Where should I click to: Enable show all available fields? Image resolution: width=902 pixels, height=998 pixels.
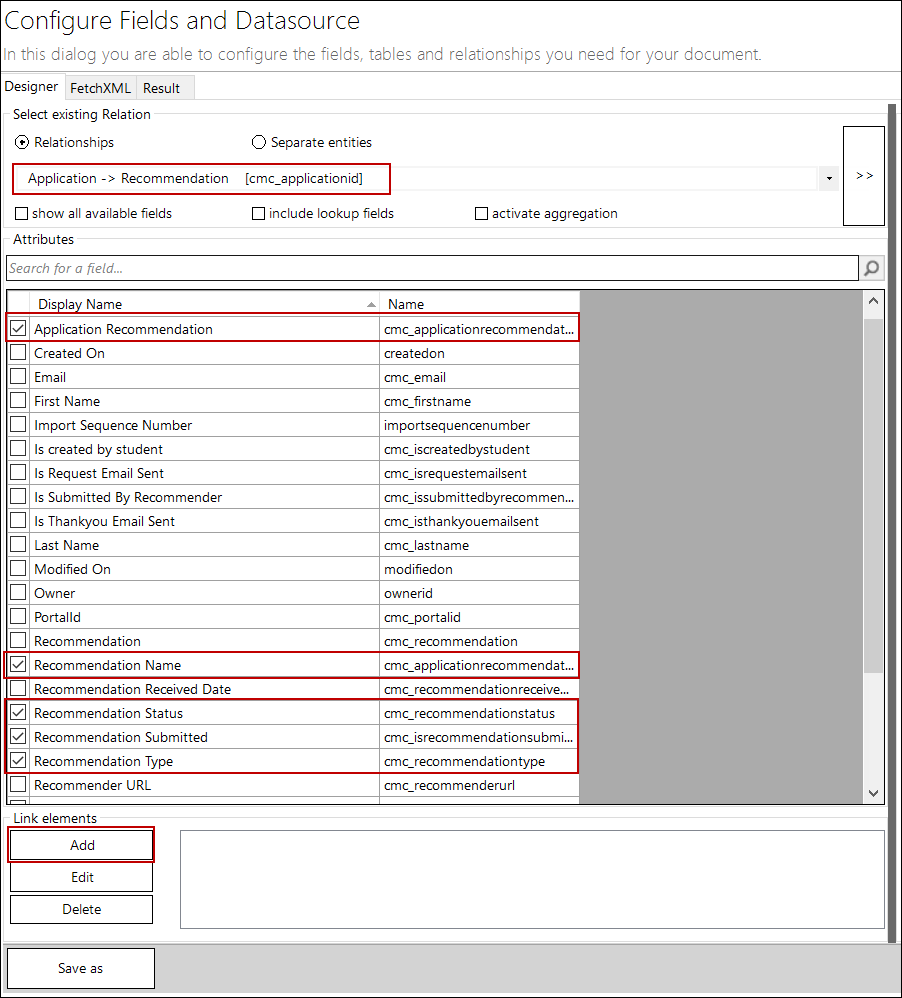click(22, 213)
